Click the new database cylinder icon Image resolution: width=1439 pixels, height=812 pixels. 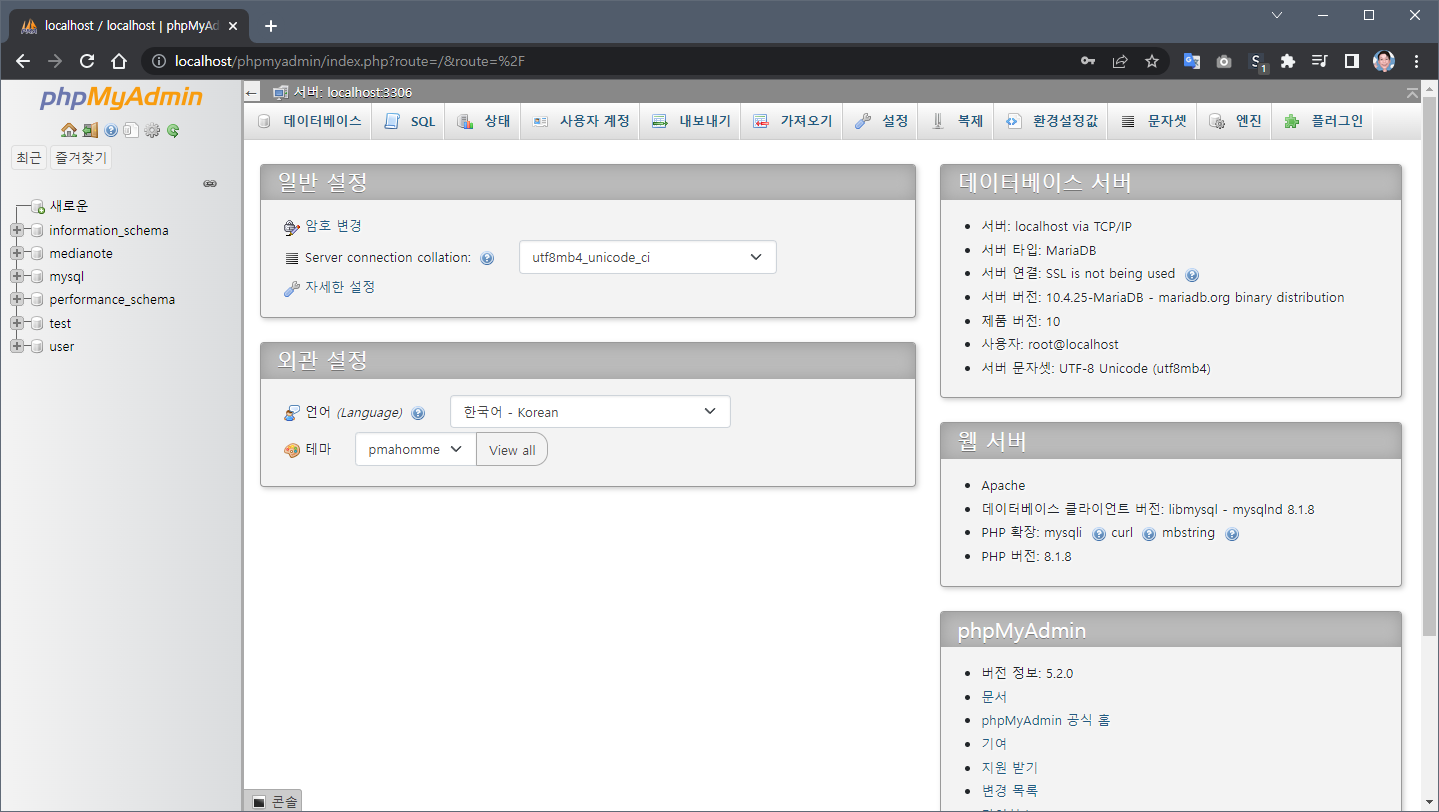(38, 207)
